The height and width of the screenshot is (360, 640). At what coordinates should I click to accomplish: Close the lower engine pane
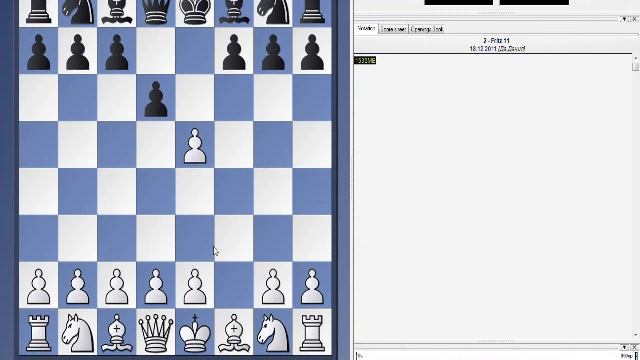pos(634,347)
